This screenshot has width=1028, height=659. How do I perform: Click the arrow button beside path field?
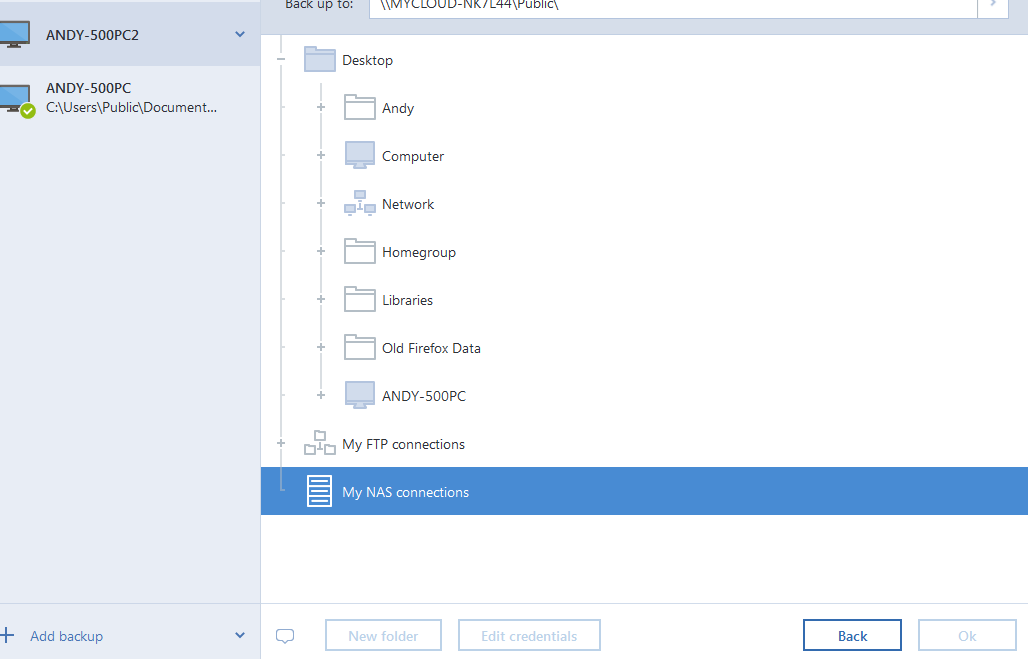(x=992, y=5)
